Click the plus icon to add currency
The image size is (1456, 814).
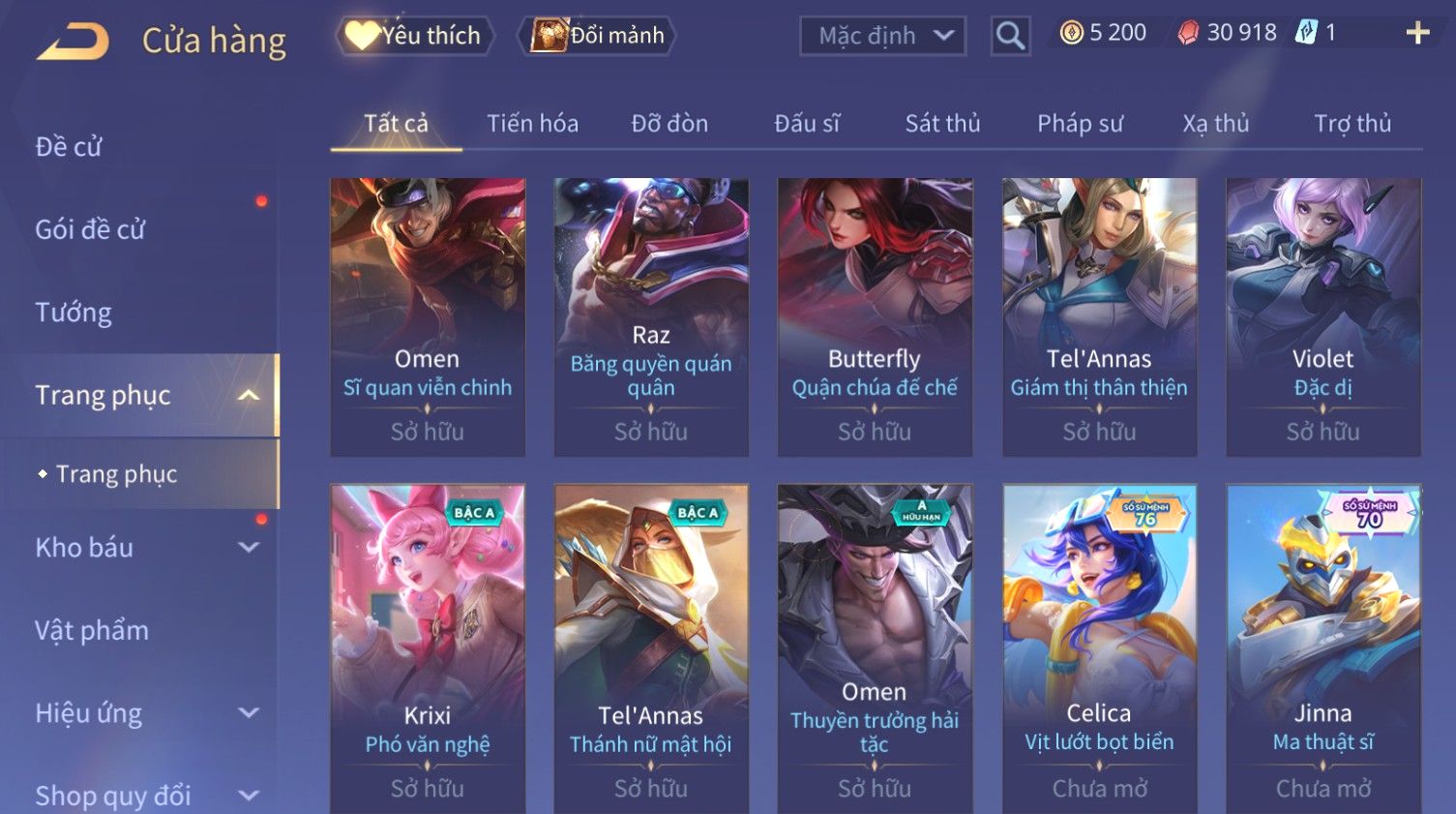click(x=1417, y=34)
